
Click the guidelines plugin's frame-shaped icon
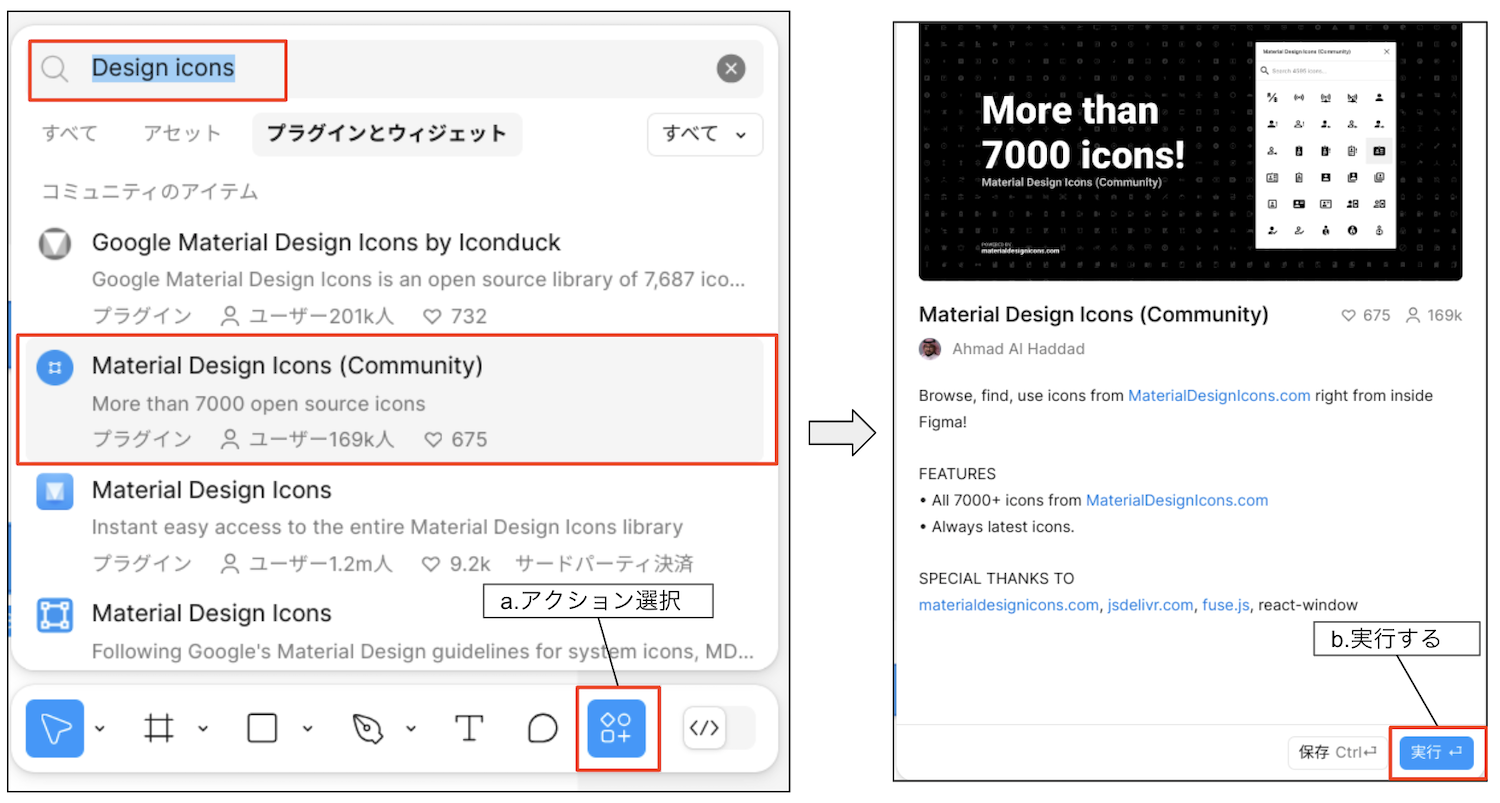pos(55,615)
